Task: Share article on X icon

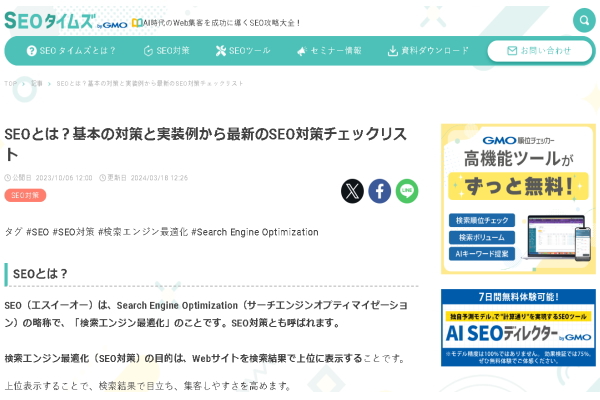Action: [x=352, y=191]
